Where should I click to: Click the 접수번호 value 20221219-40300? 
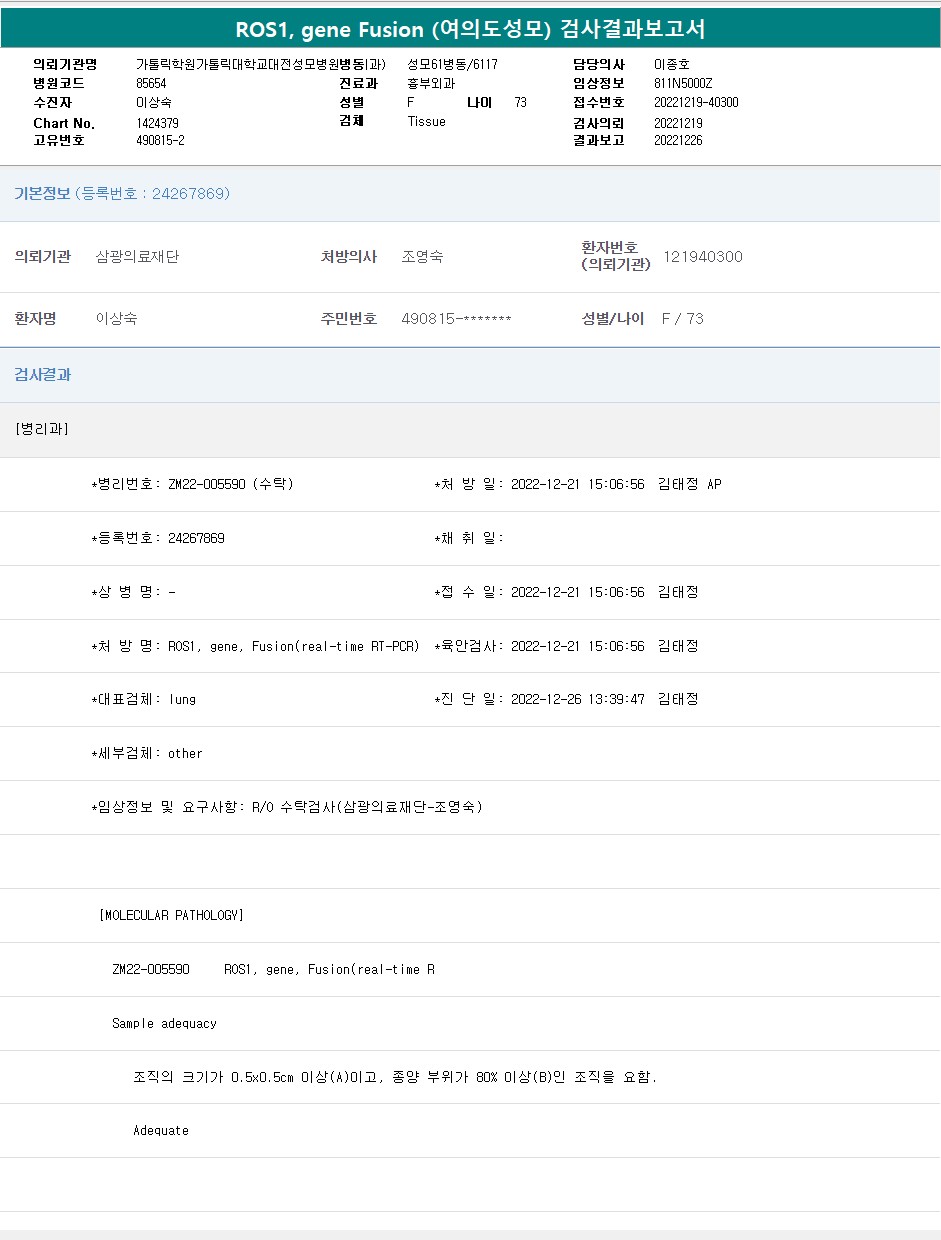tap(696, 103)
